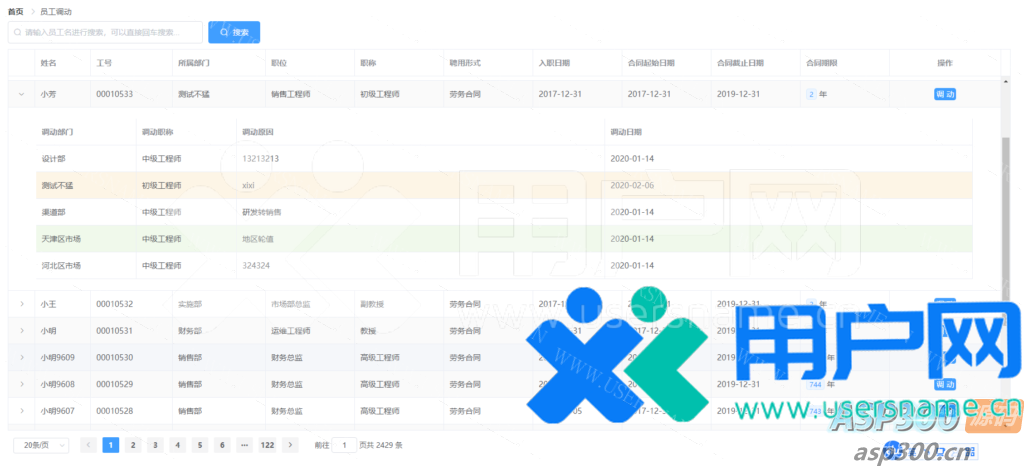The width and height of the screenshot is (1024, 474).
Task: Click the go-to page number input
Action: tap(344, 445)
